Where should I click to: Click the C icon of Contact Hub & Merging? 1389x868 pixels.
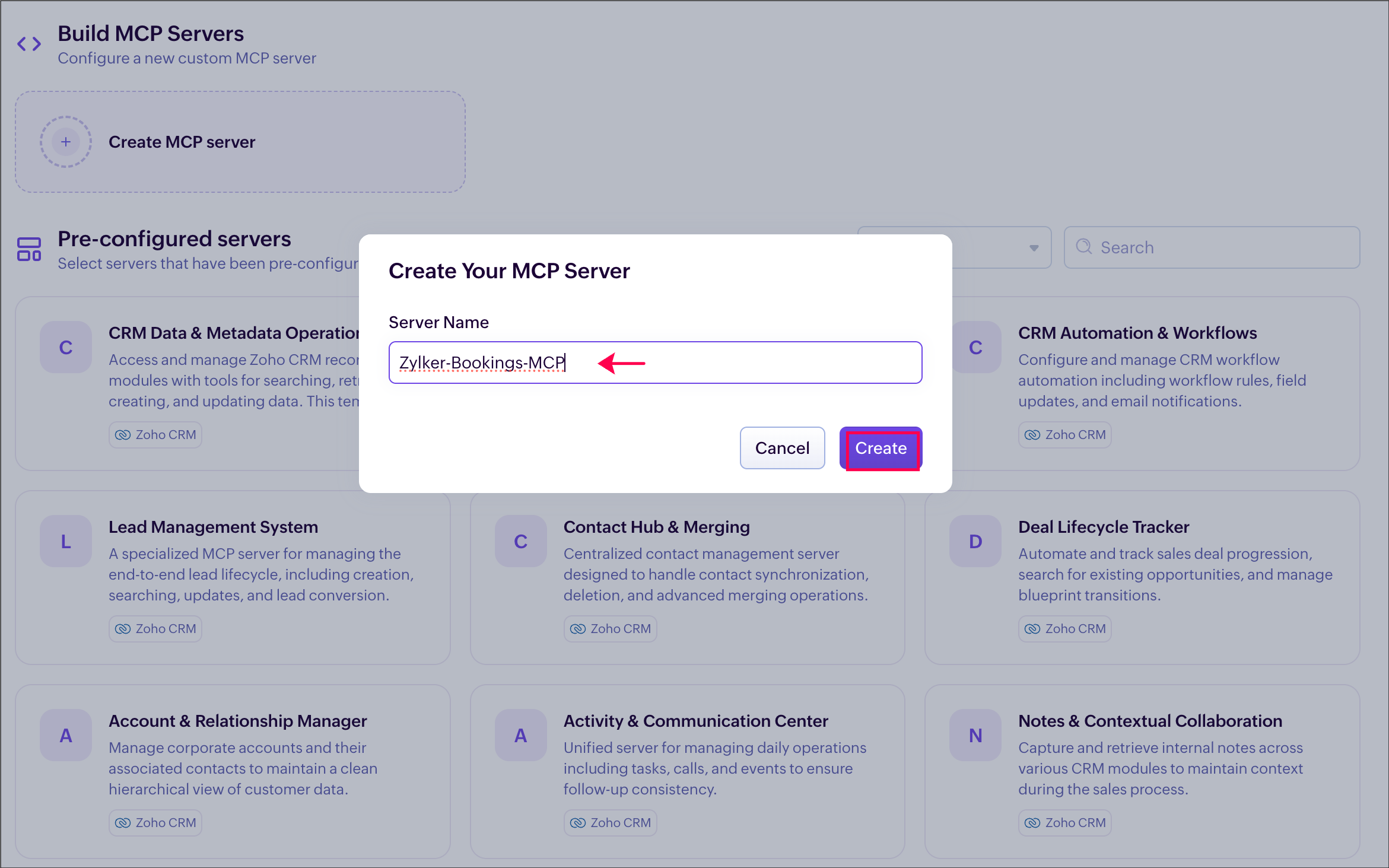coord(520,541)
